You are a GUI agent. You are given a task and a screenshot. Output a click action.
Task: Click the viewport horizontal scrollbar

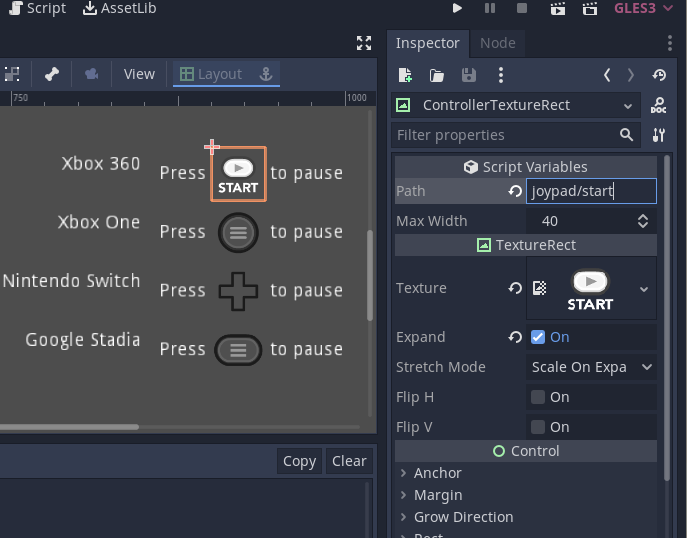coord(69,427)
